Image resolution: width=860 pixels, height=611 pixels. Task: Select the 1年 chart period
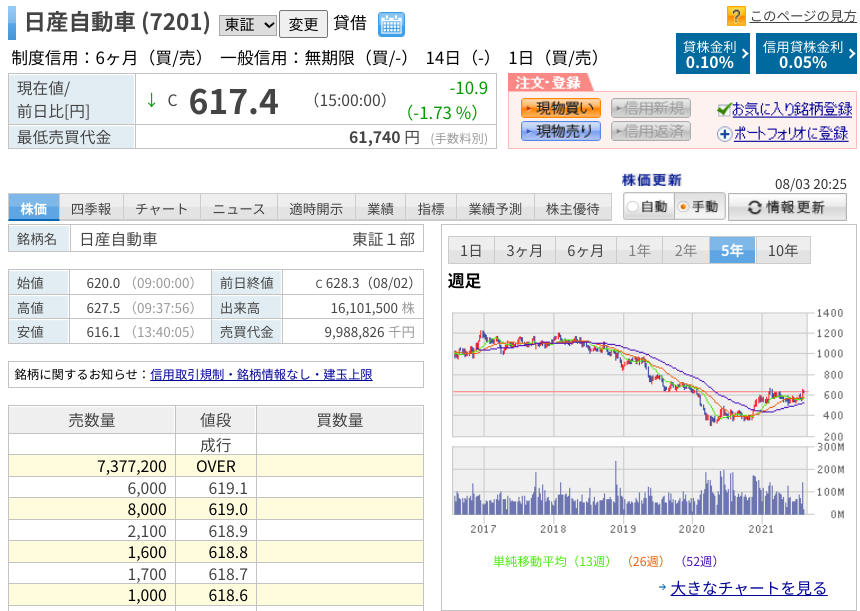(640, 251)
